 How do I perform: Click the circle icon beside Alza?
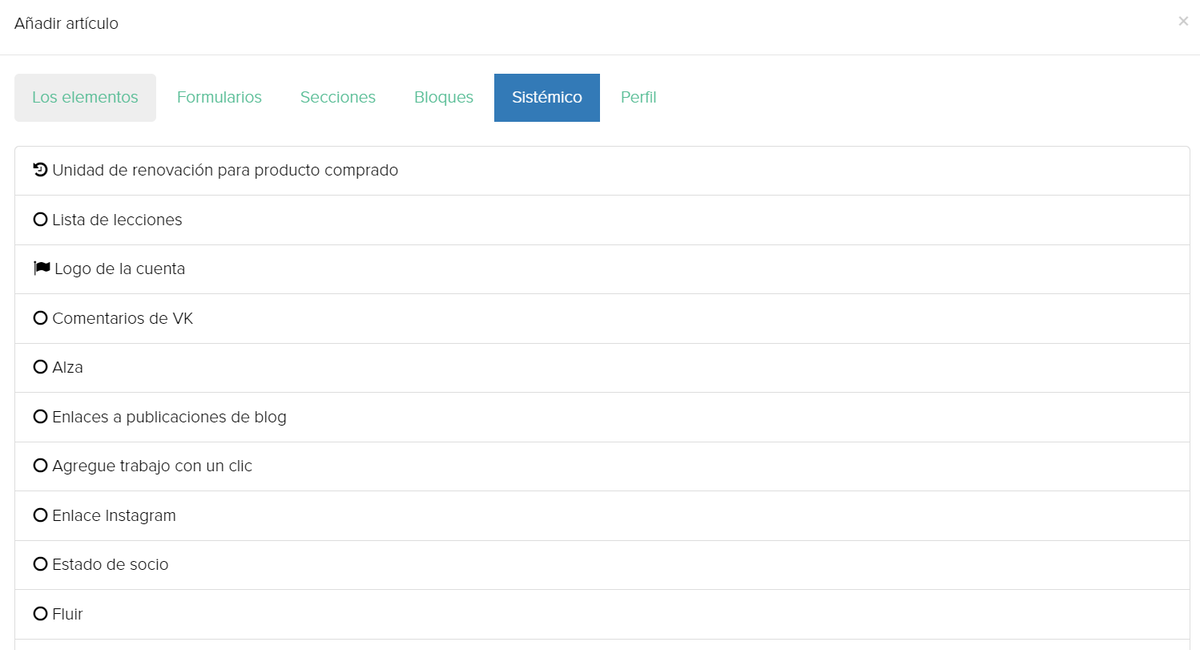pyautogui.click(x=40, y=367)
